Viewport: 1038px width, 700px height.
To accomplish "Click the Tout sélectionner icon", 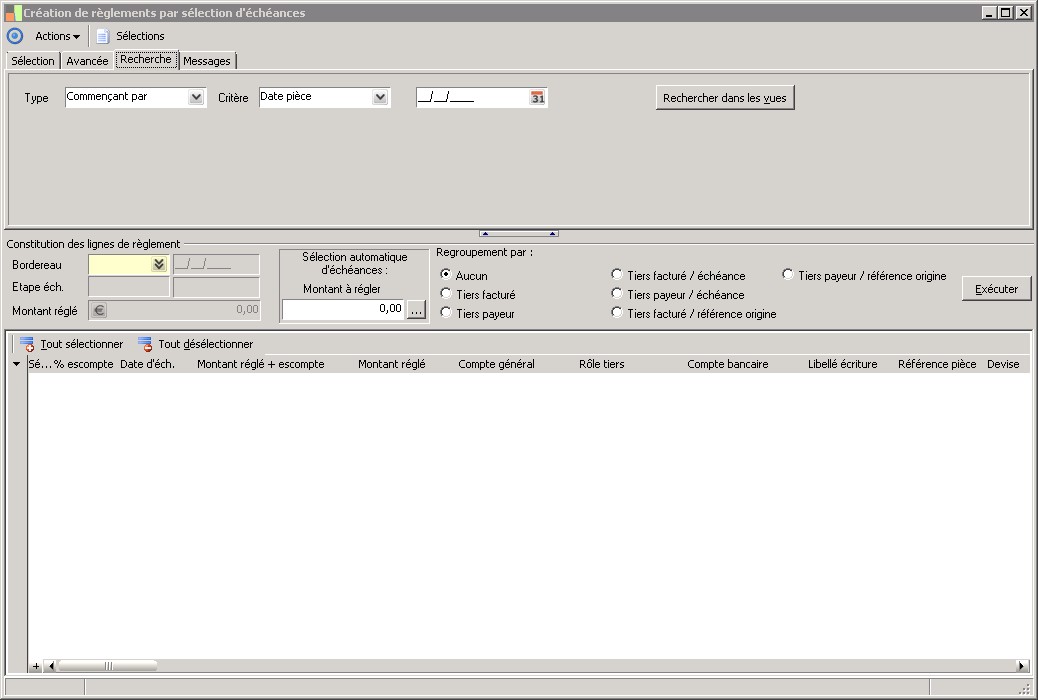I will coord(27,344).
